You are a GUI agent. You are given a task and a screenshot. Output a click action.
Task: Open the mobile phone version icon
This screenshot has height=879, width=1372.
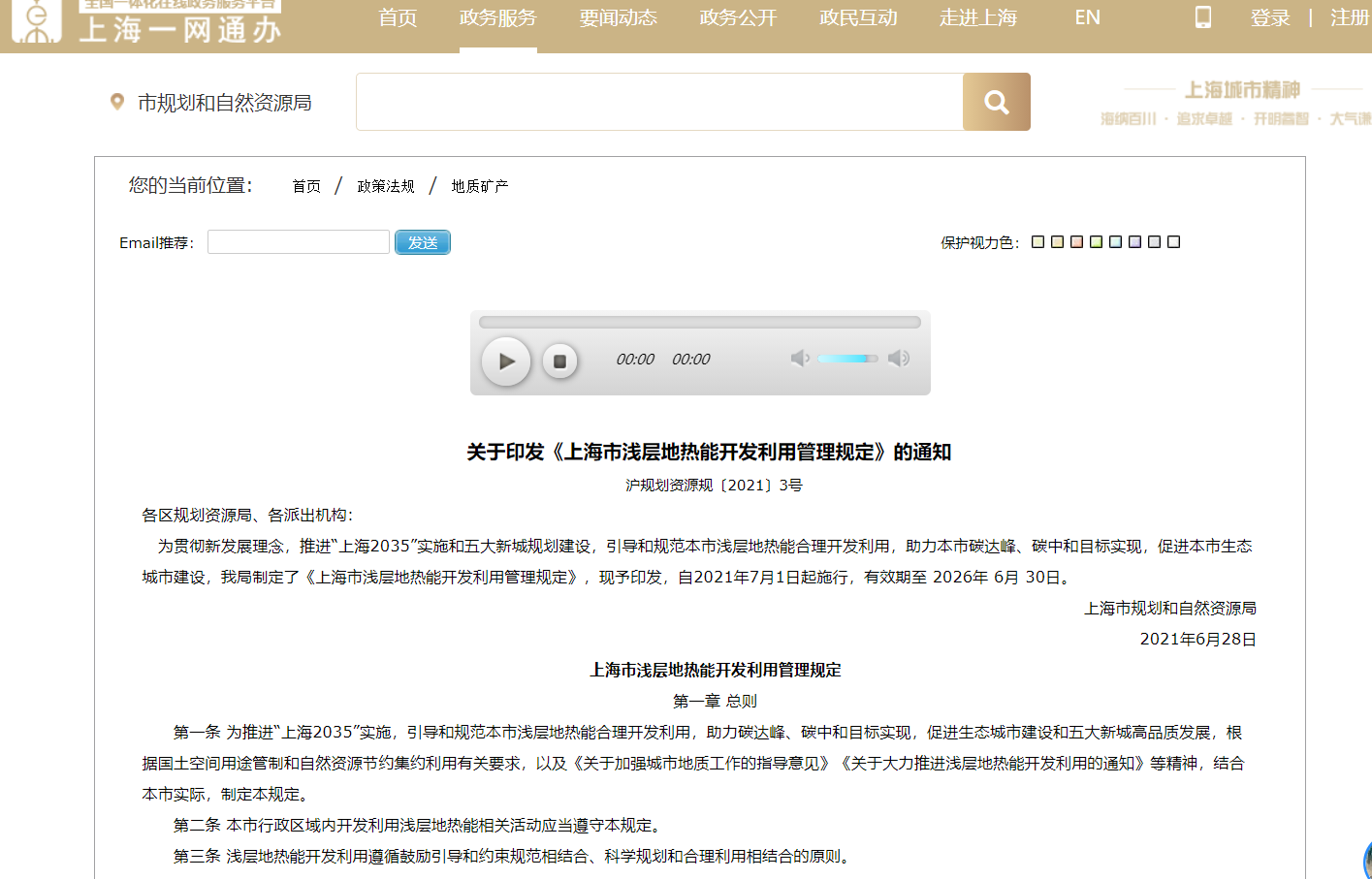pos(1203,16)
